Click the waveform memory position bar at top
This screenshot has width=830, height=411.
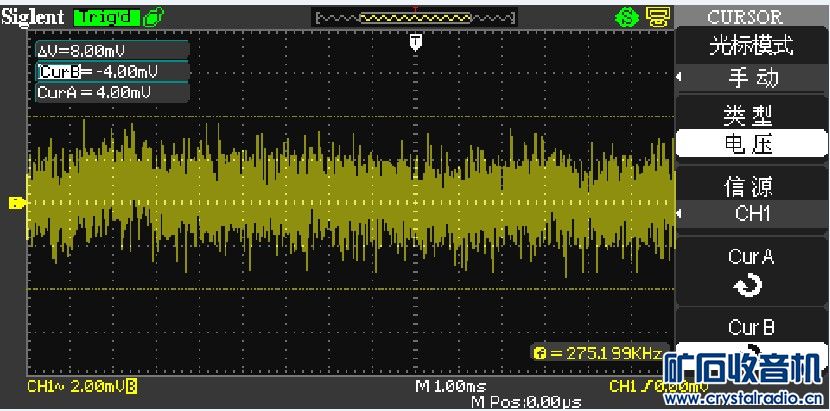coord(416,17)
